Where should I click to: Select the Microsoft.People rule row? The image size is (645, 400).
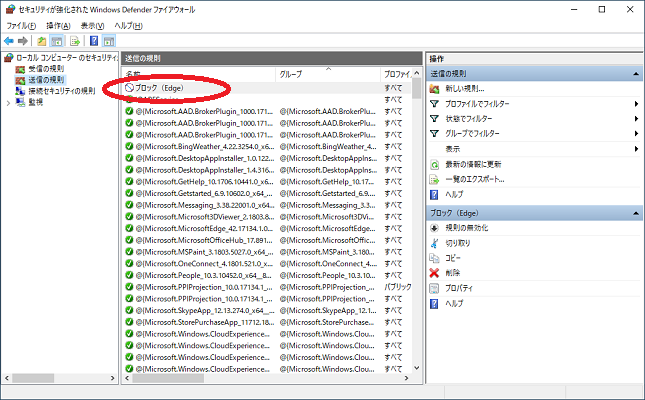tap(267, 275)
